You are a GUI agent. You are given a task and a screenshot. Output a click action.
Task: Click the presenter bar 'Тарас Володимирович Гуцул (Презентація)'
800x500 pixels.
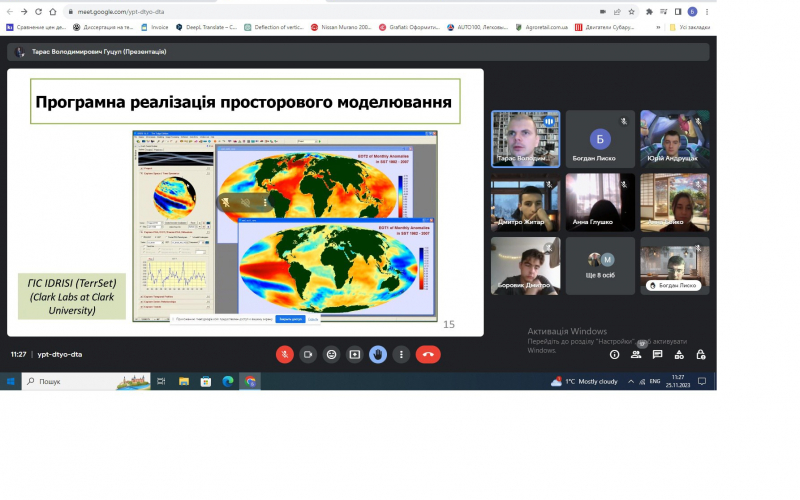click(358, 52)
